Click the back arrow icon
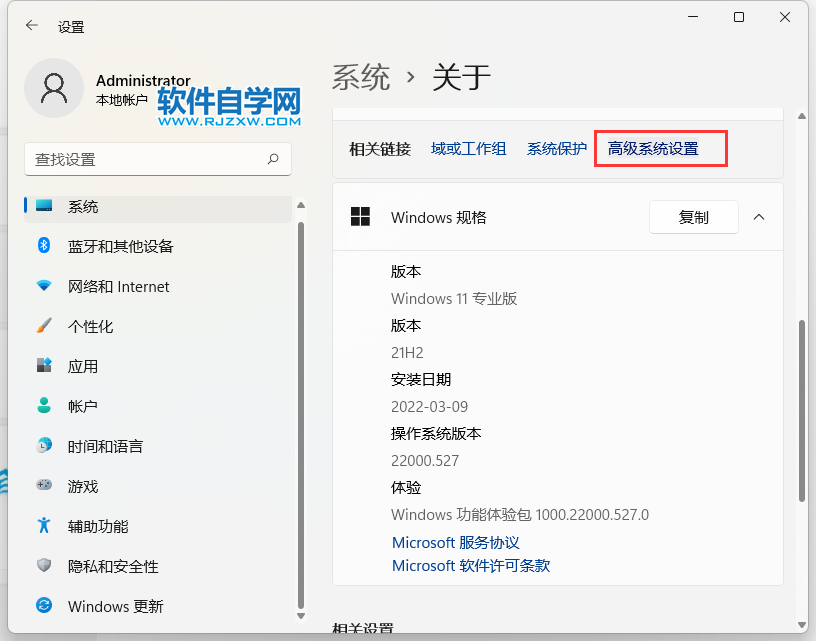Viewport: 816px width, 641px height. coord(32,25)
